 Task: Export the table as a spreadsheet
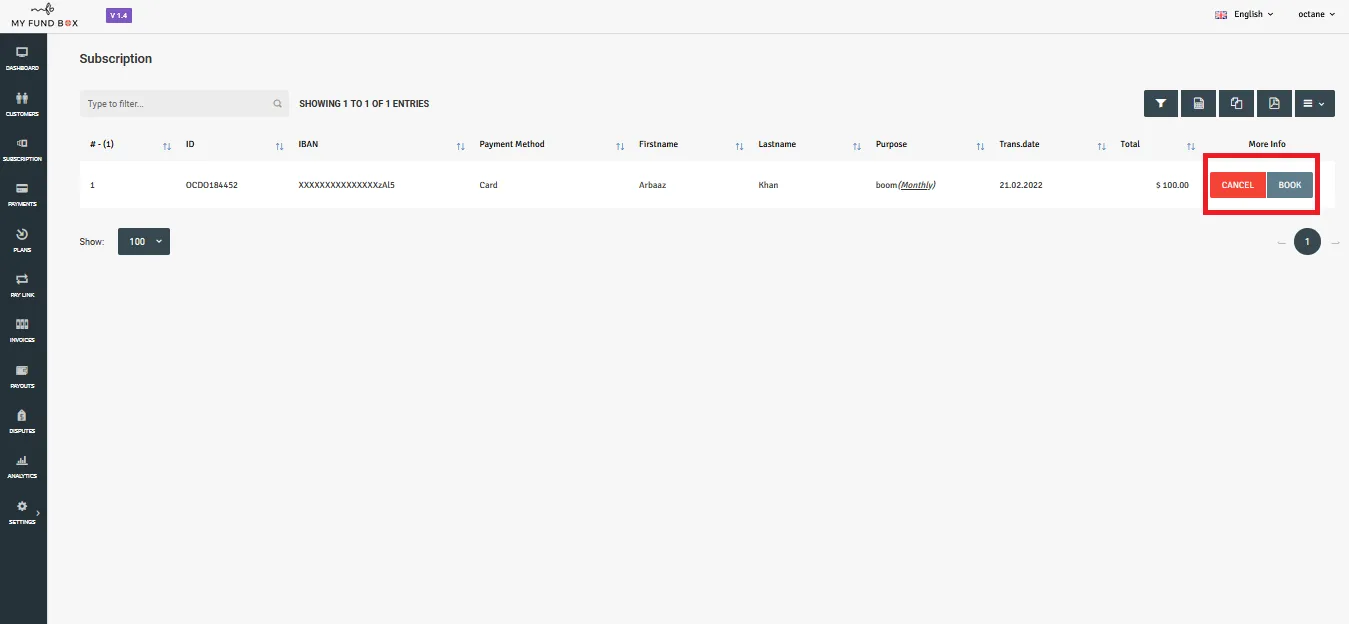tap(1198, 103)
